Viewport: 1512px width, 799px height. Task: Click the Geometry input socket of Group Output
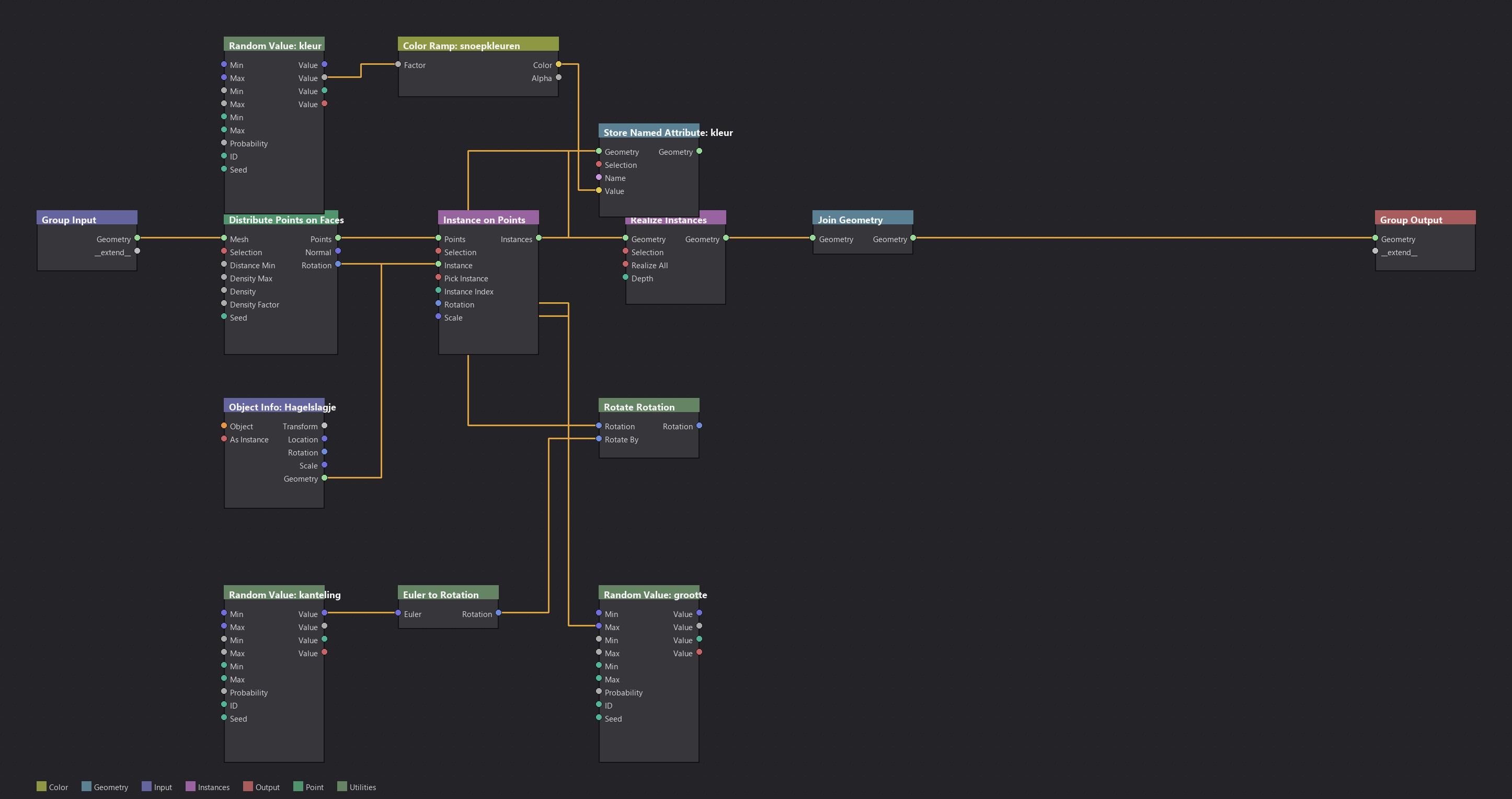pos(1374,238)
